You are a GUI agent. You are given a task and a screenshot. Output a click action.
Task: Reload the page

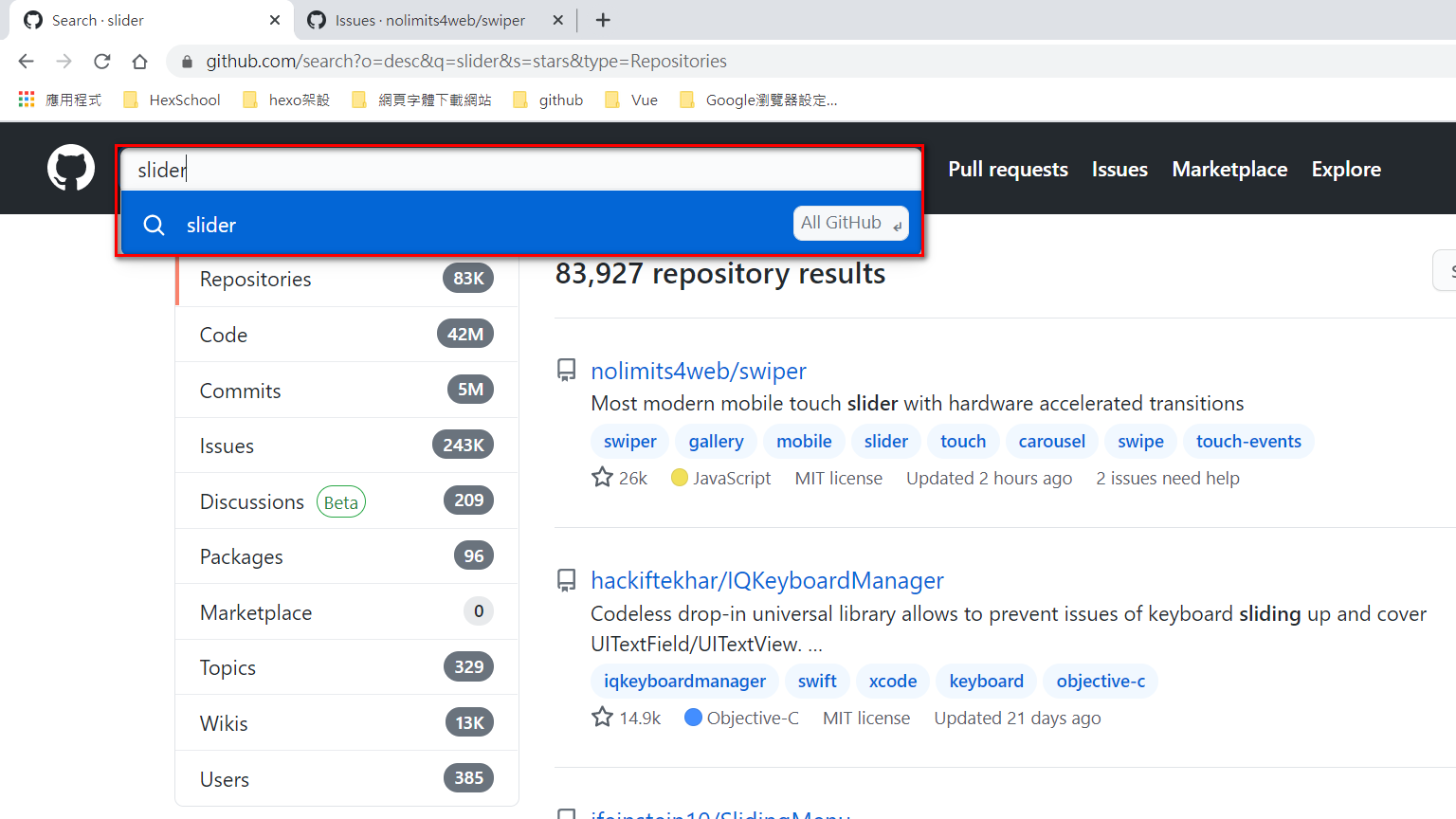coord(101,62)
